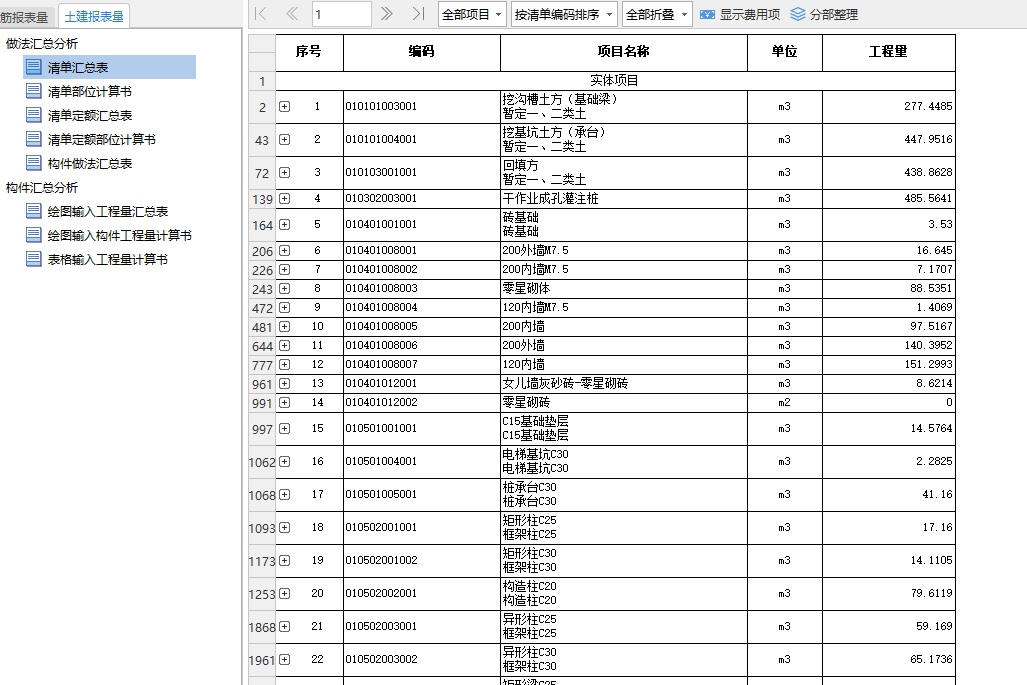Go to next page arrow
This screenshot has height=685, width=1027.
tap(386, 14)
